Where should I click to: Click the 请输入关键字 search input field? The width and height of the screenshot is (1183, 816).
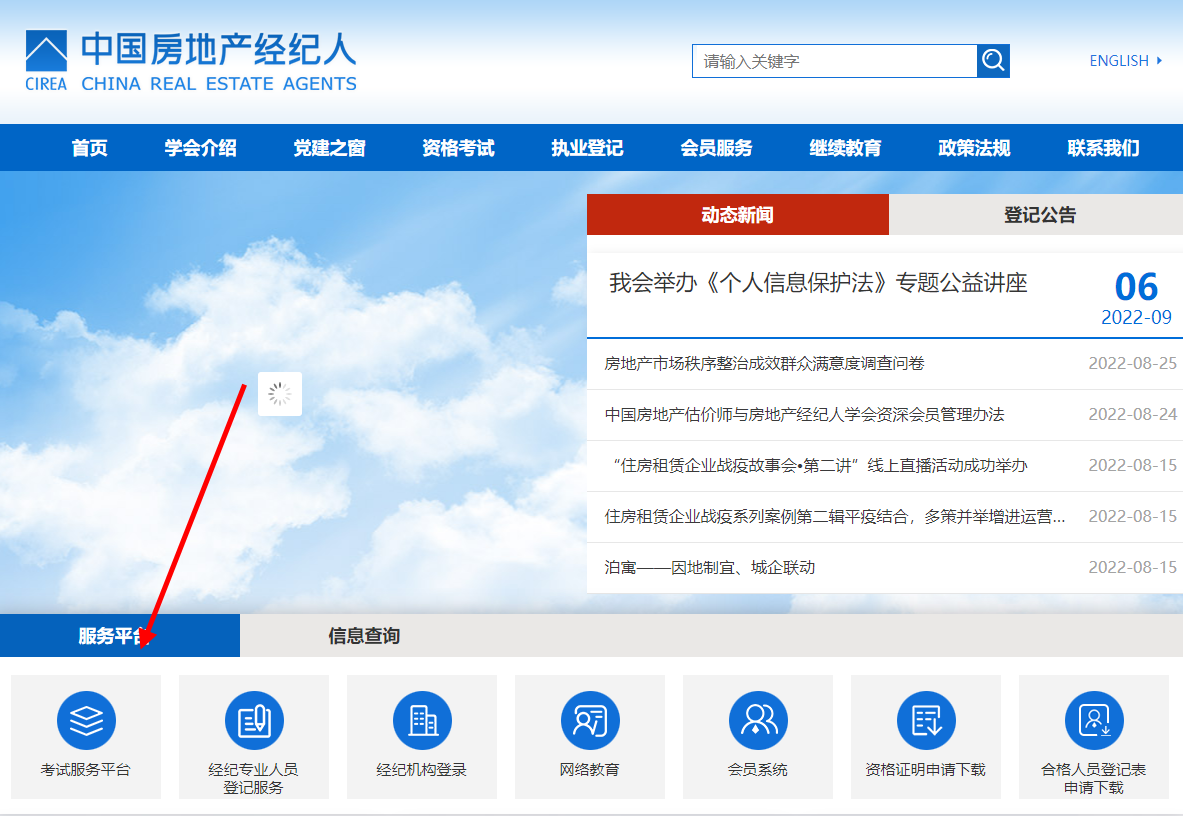[835, 60]
